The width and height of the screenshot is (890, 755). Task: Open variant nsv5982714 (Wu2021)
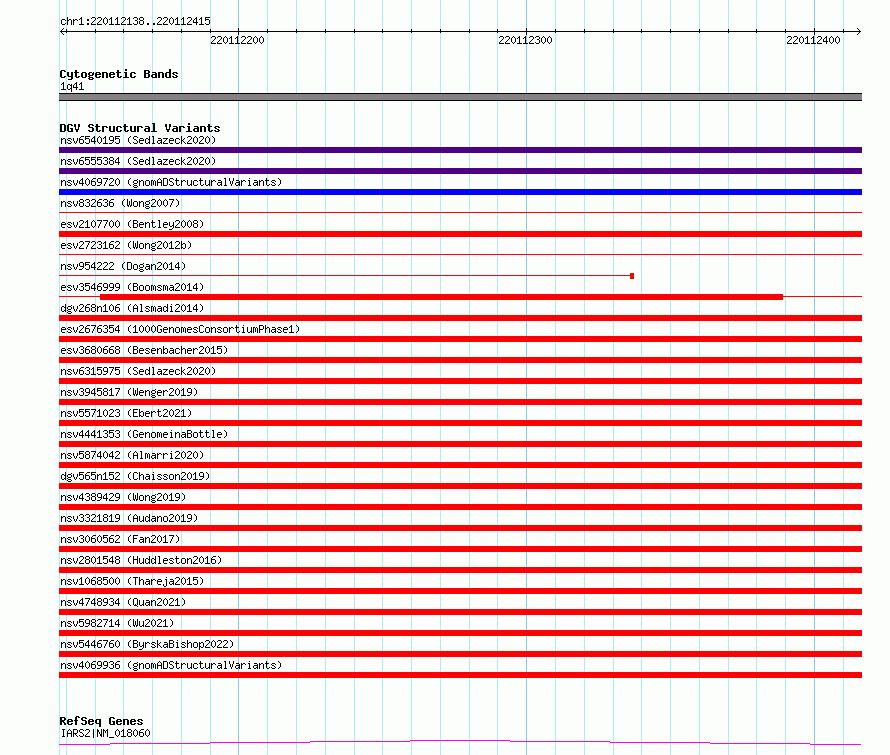[117, 623]
